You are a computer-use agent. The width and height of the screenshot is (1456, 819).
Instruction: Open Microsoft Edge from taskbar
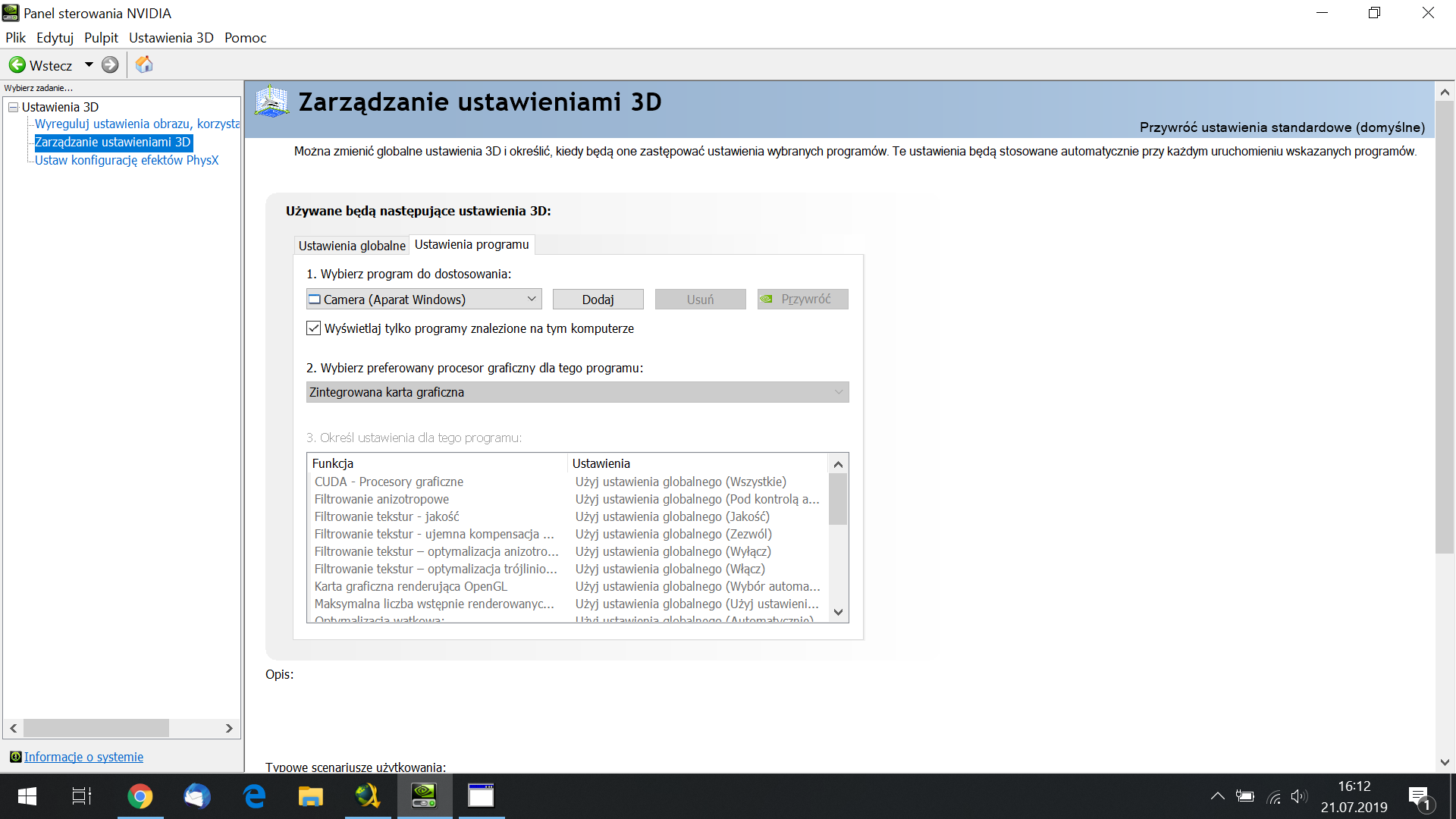[253, 796]
